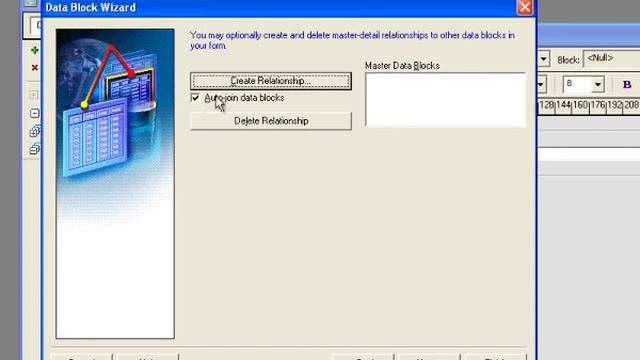This screenshot has width=640, height=360.
Task: Click the Create Relationship button
Action: [x=271, y=81]
